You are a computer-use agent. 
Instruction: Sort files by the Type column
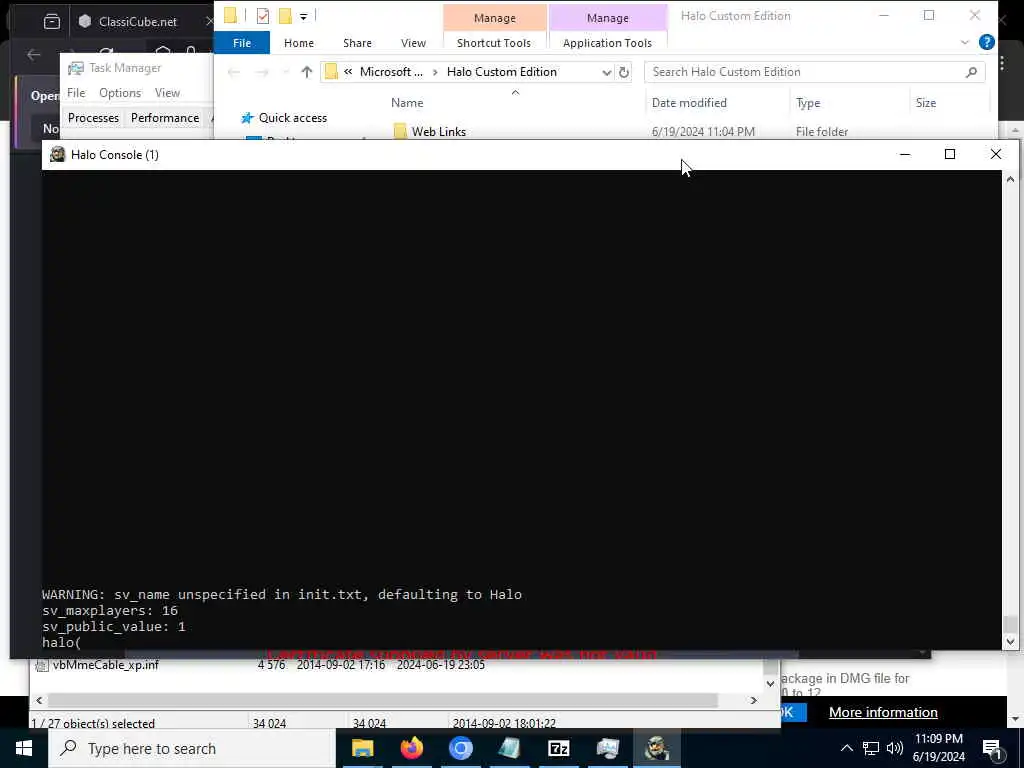click(x=808, y=103)
